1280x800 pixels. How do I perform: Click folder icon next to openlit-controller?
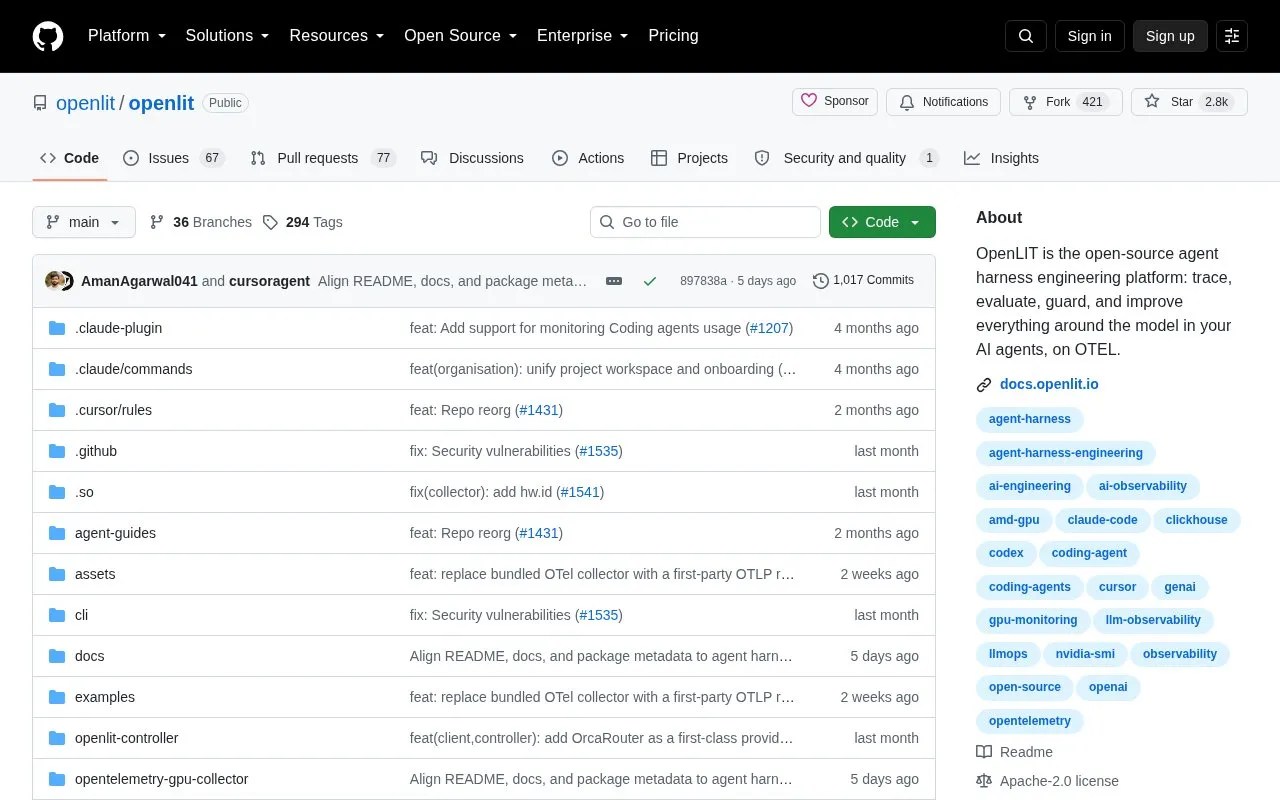pos(57,738)
